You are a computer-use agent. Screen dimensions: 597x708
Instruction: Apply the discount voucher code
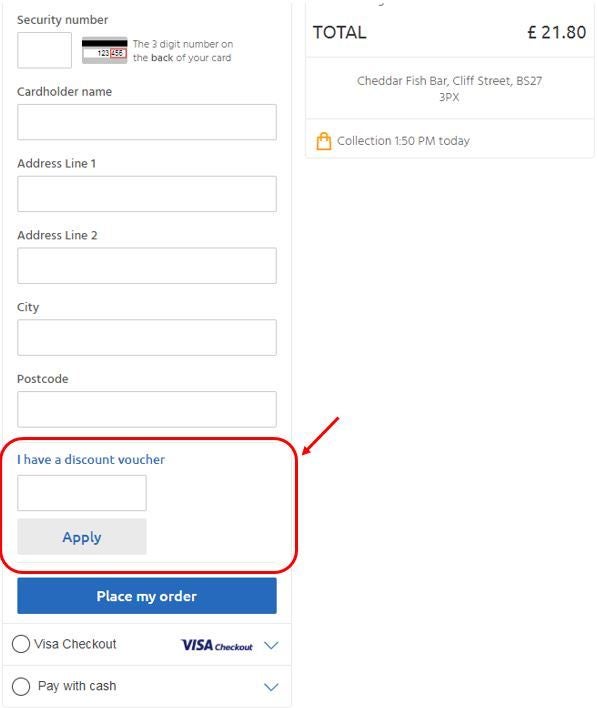pyautogui.click(x=82, y=536)
